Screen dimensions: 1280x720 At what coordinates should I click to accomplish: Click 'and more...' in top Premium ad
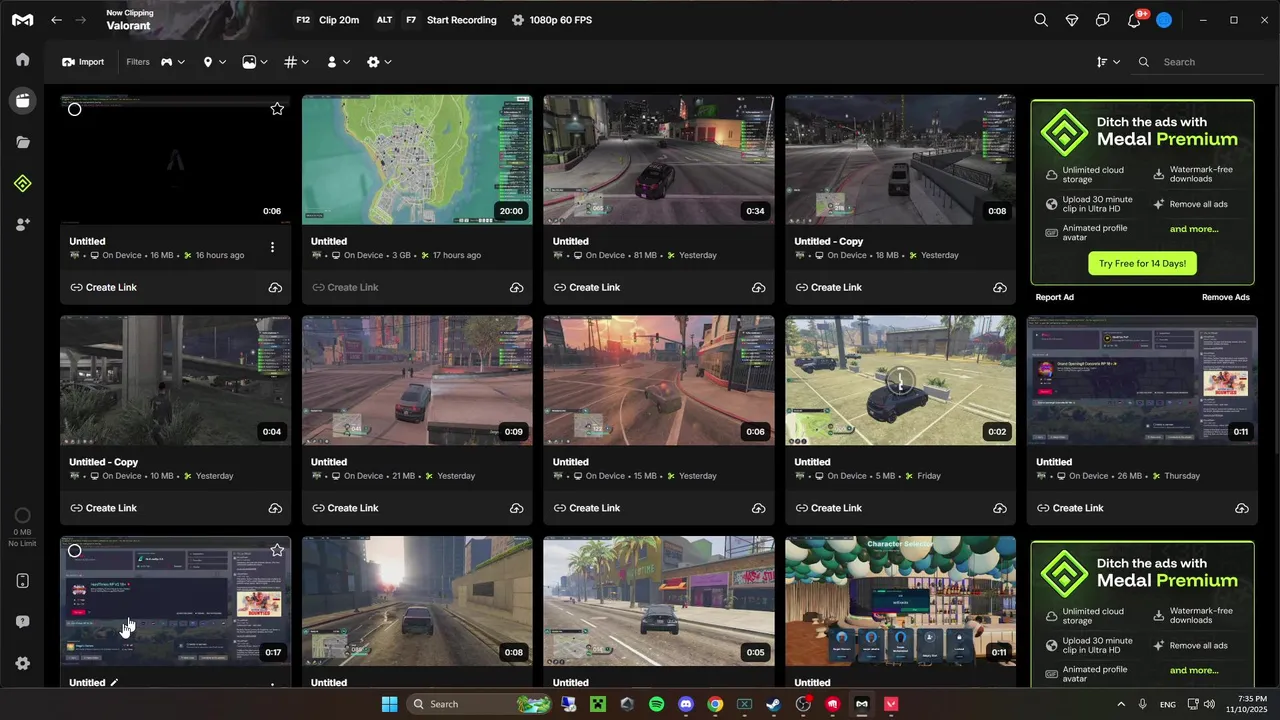point(1194,229)
